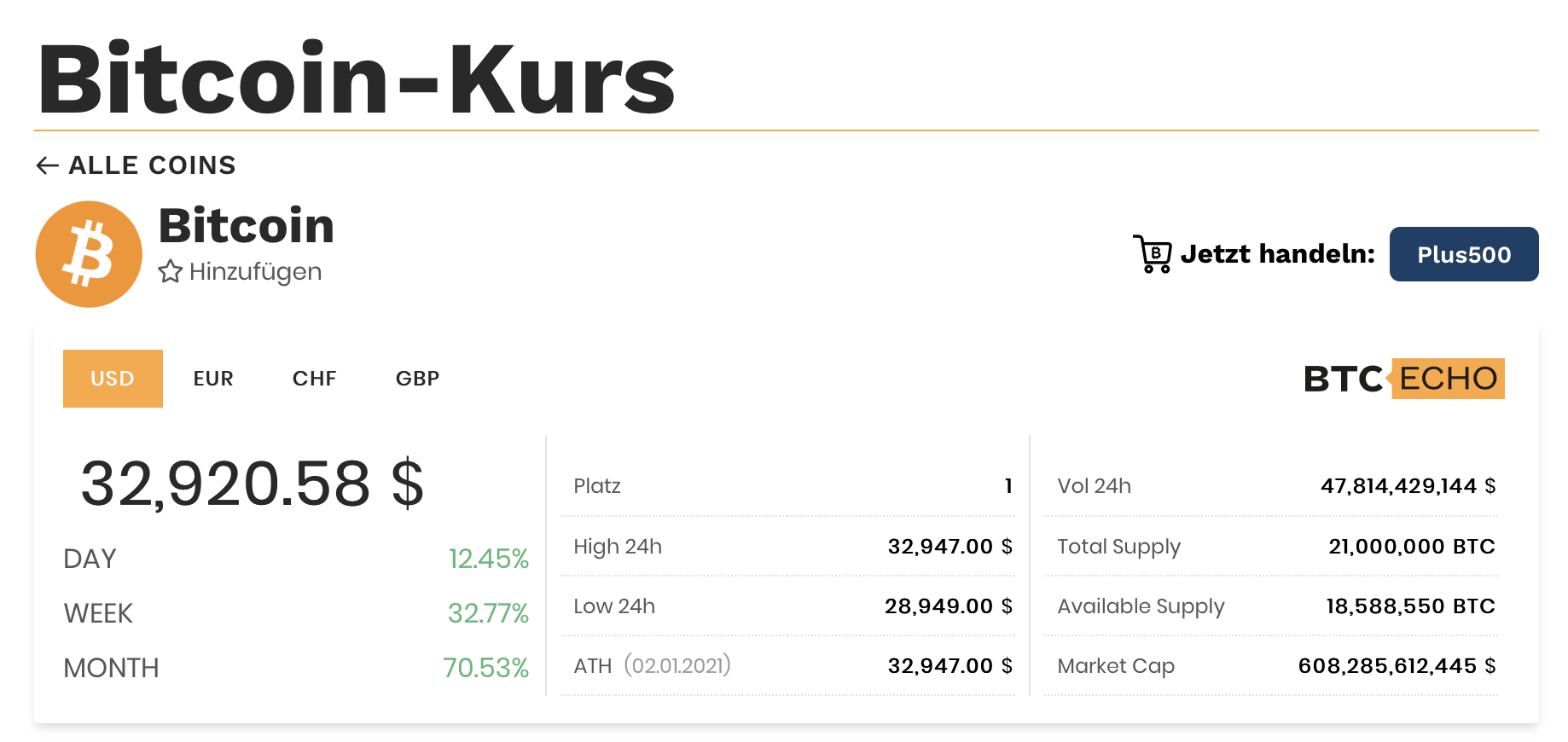
Task: Open the Plus500 trading button
Action: pyautogui.click(x=1463, y=254)
